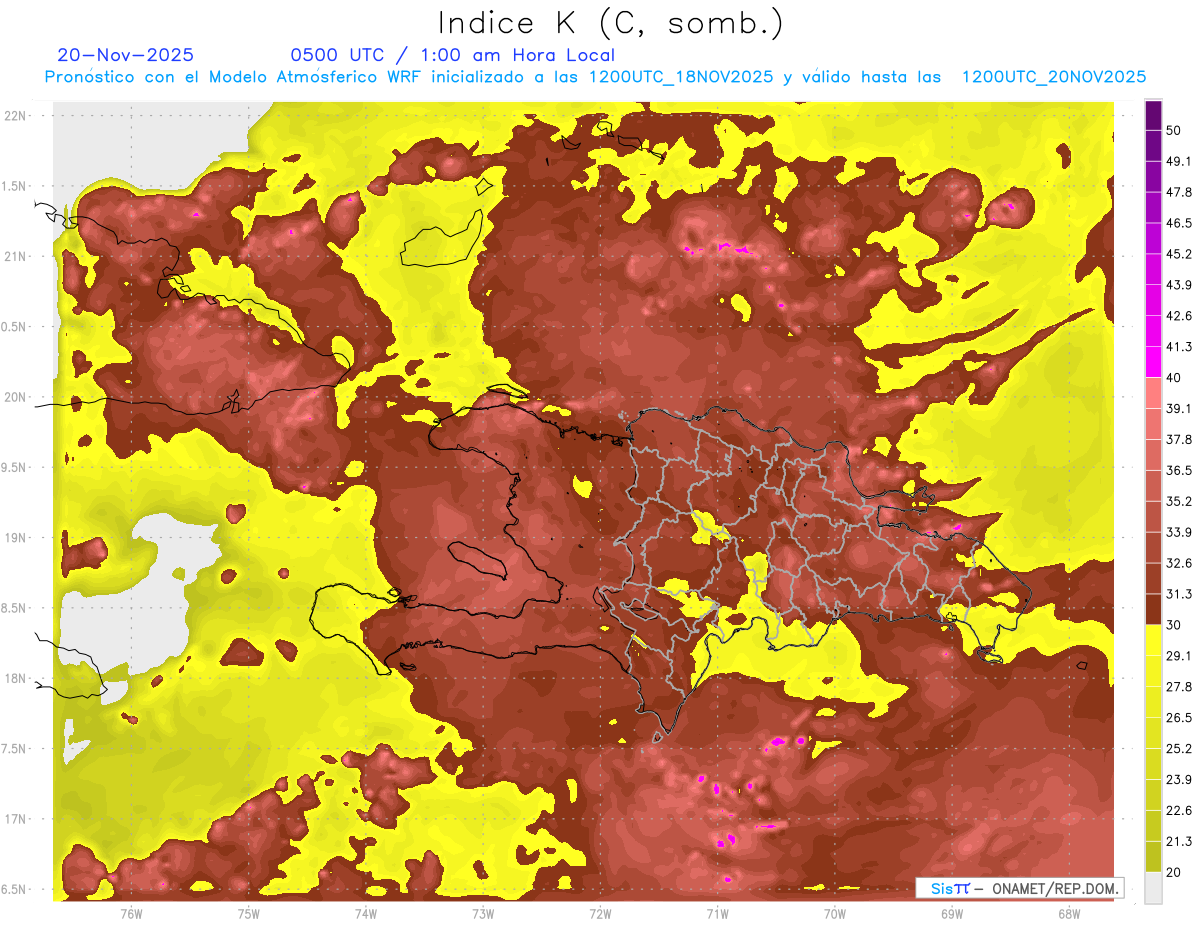Click the colorbar value '35.2'
This screenshot has height=927, width=1200.
click(1178, 501)
